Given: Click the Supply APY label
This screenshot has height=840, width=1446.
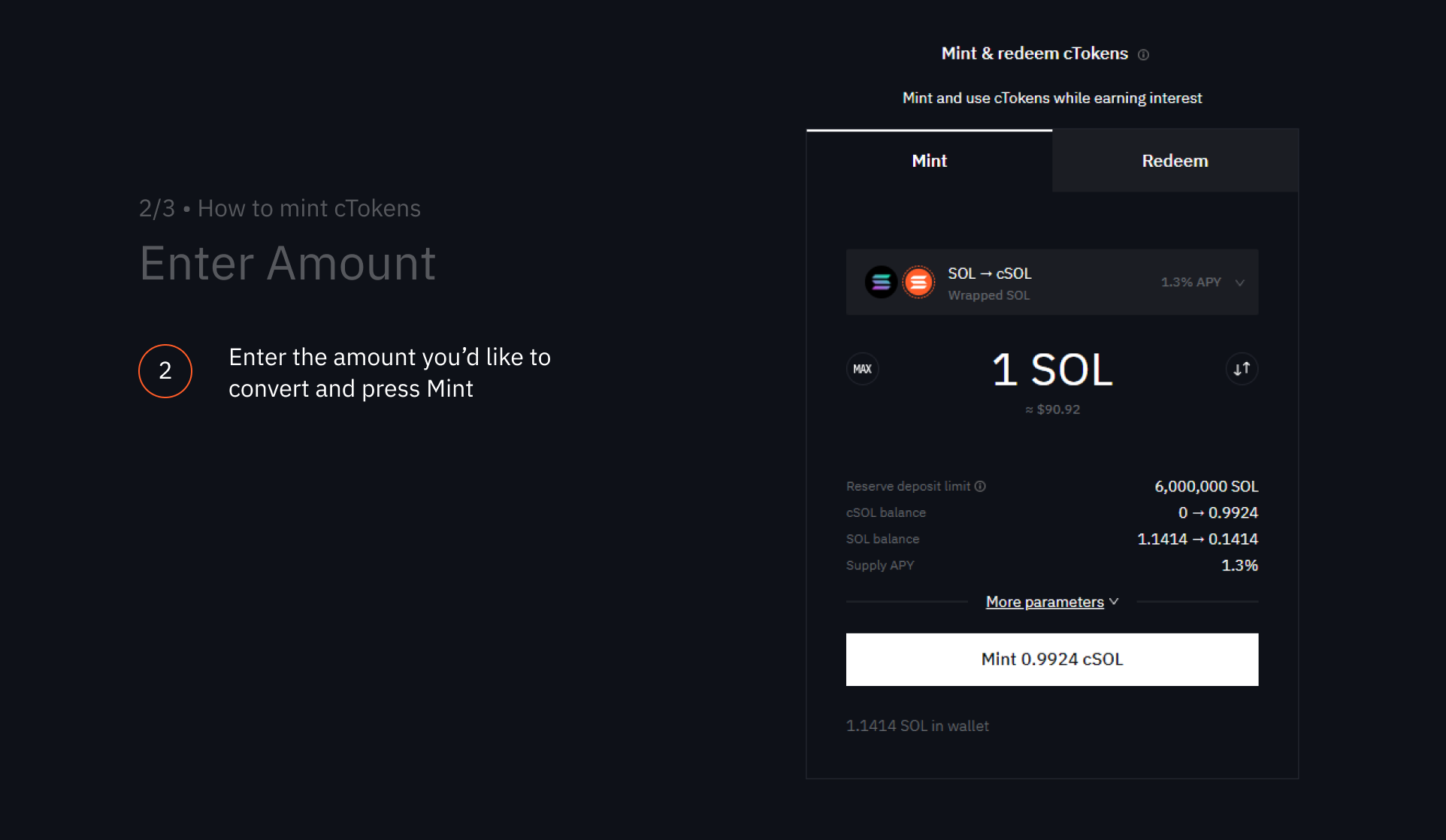Looking at the screenshot, I should 880,565.
